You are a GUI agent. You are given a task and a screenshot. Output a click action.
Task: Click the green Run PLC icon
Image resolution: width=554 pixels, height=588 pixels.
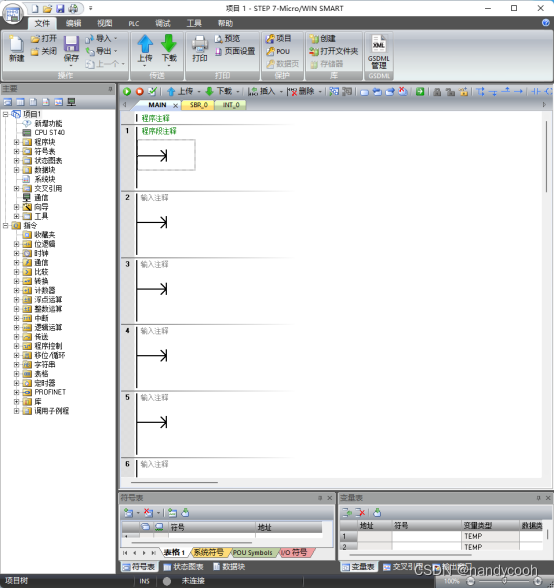click(x=127, y=91)
